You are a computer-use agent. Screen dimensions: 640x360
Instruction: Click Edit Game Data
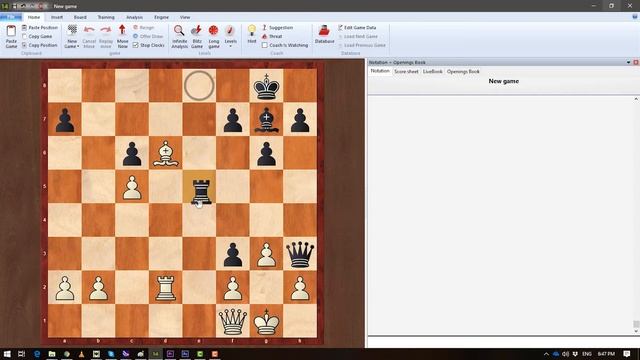(x=357, y=27)
